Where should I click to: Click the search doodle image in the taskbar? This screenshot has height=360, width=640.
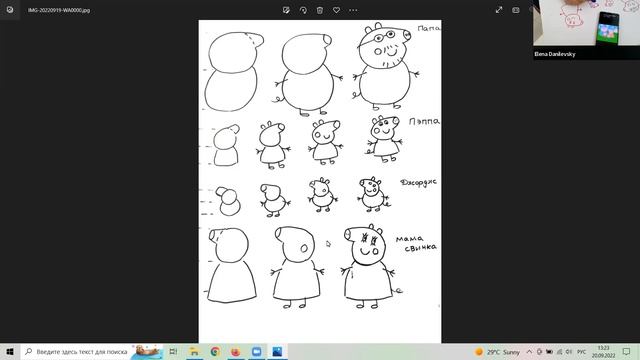(147, 351)
